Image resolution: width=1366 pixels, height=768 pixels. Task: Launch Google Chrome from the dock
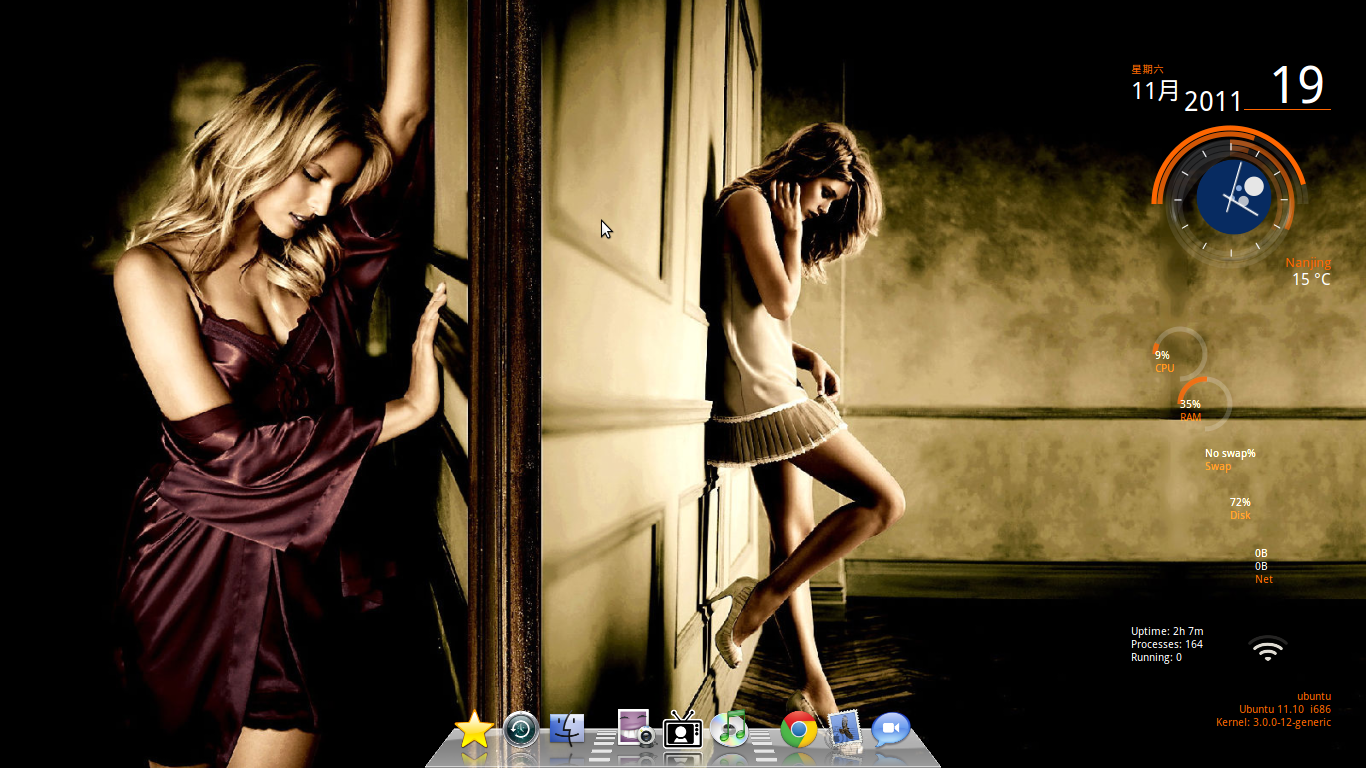point(798,731)
